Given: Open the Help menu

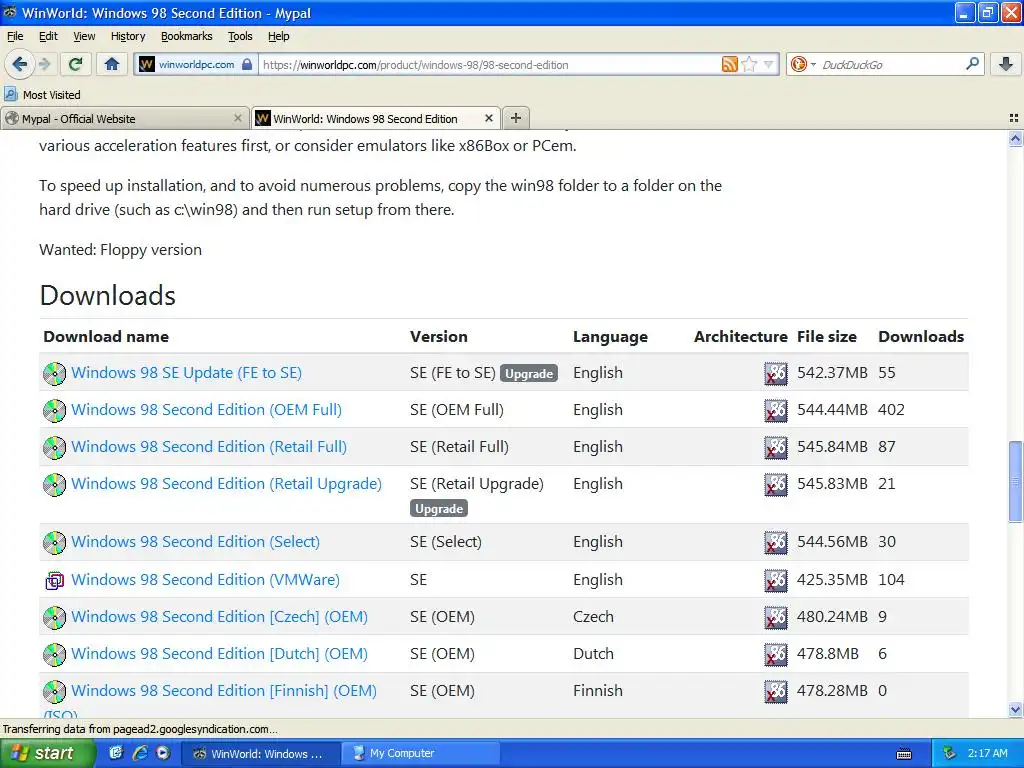Looking at the screenshot, I should tap(279, 36).
